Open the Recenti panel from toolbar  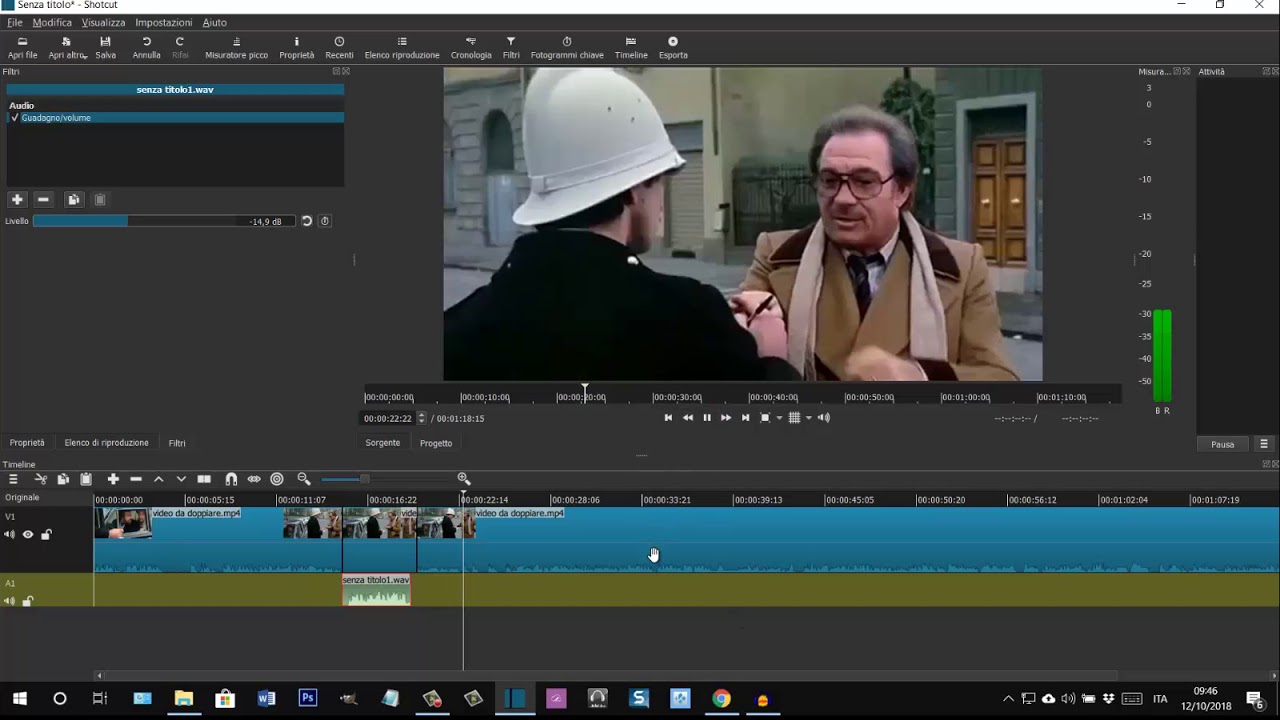pos(339,48)
